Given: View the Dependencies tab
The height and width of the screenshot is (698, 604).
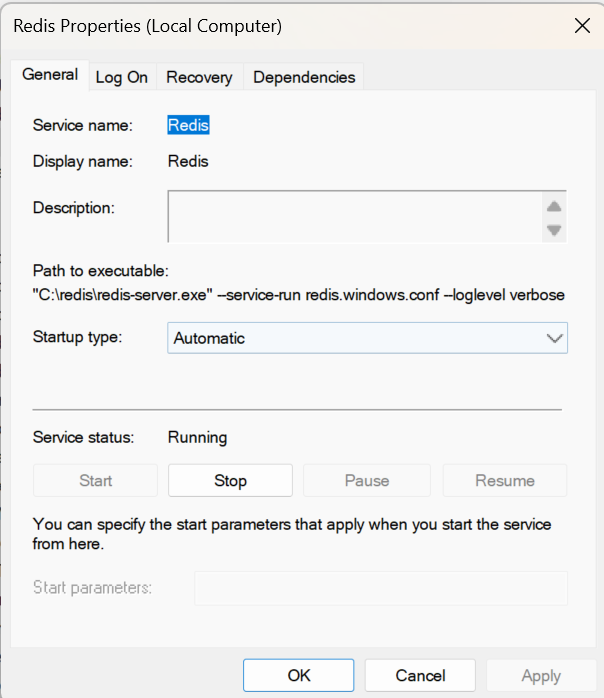Looking at the screenshot, I should click(304, 77).
